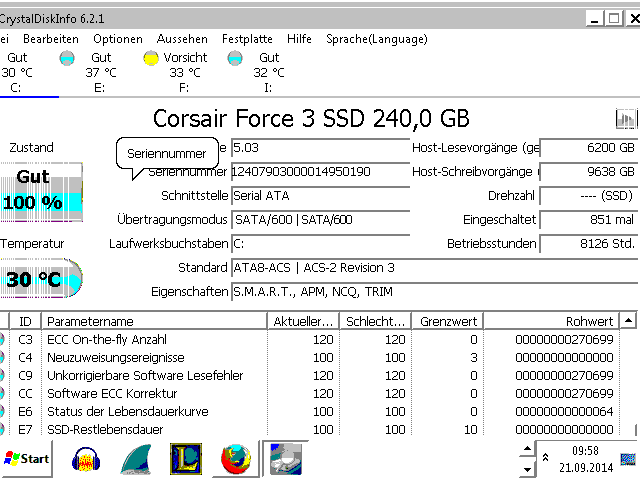The image size is (640, 480).
Task: Switch to F: drive Vorsicht 33 °C
Action: (185, 73)
